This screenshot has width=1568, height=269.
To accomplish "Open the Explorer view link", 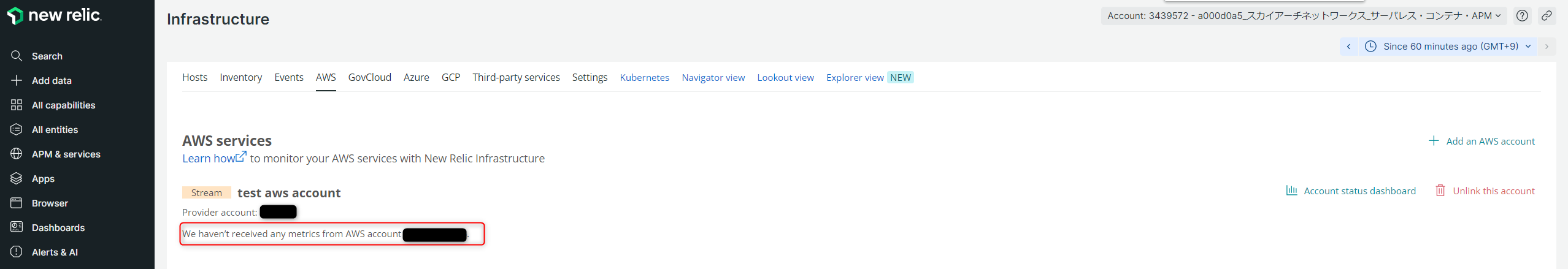I will 855,78.
